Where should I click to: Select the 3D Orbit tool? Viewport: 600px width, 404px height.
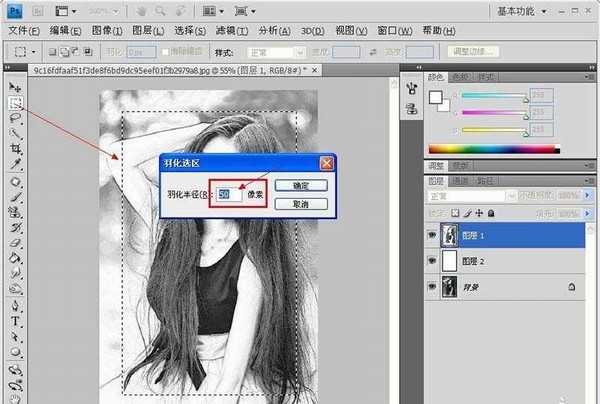click(x=15, y=385)
